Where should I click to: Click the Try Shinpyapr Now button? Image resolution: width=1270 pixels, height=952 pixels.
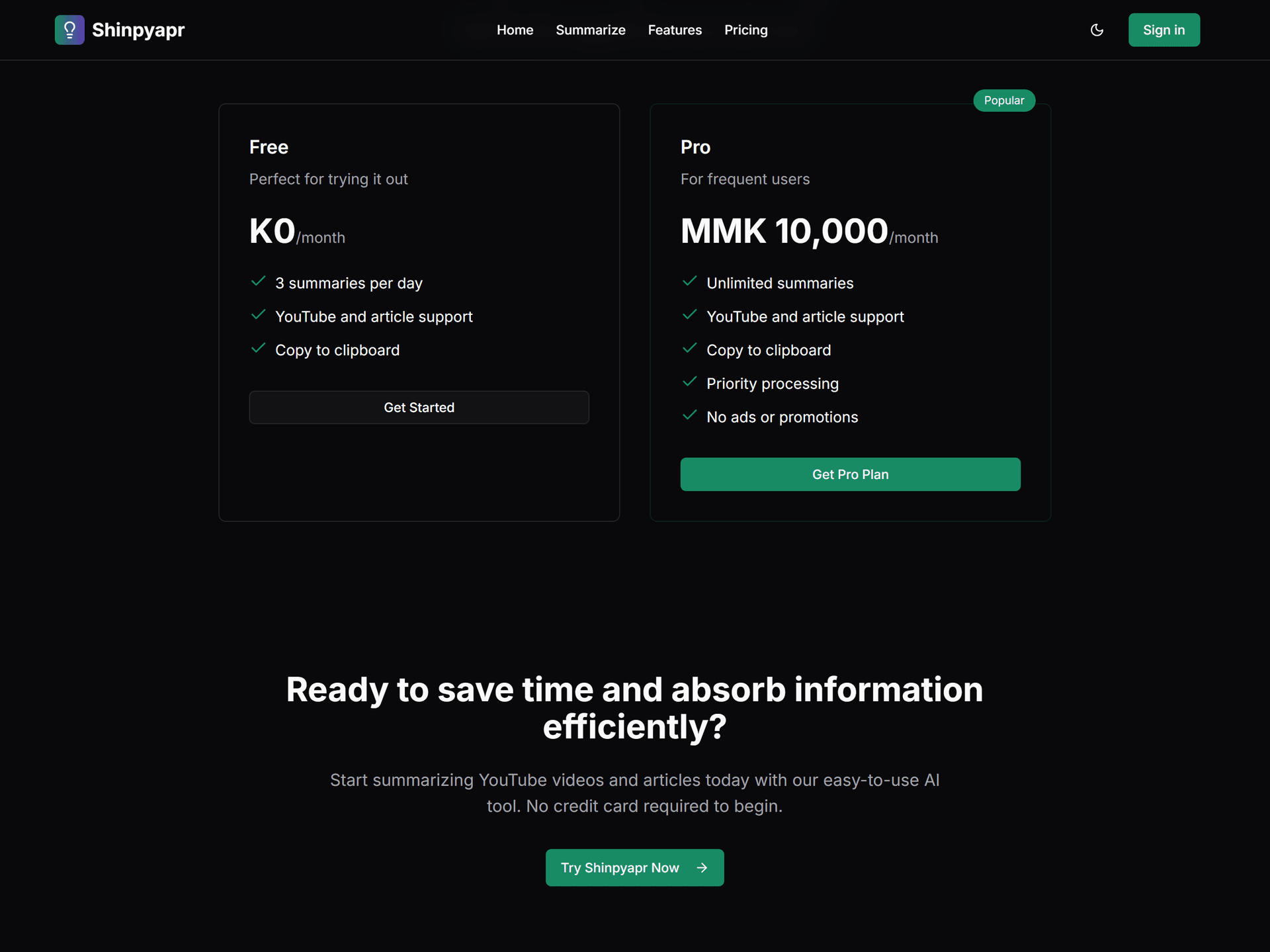click(x=620, y=867)
